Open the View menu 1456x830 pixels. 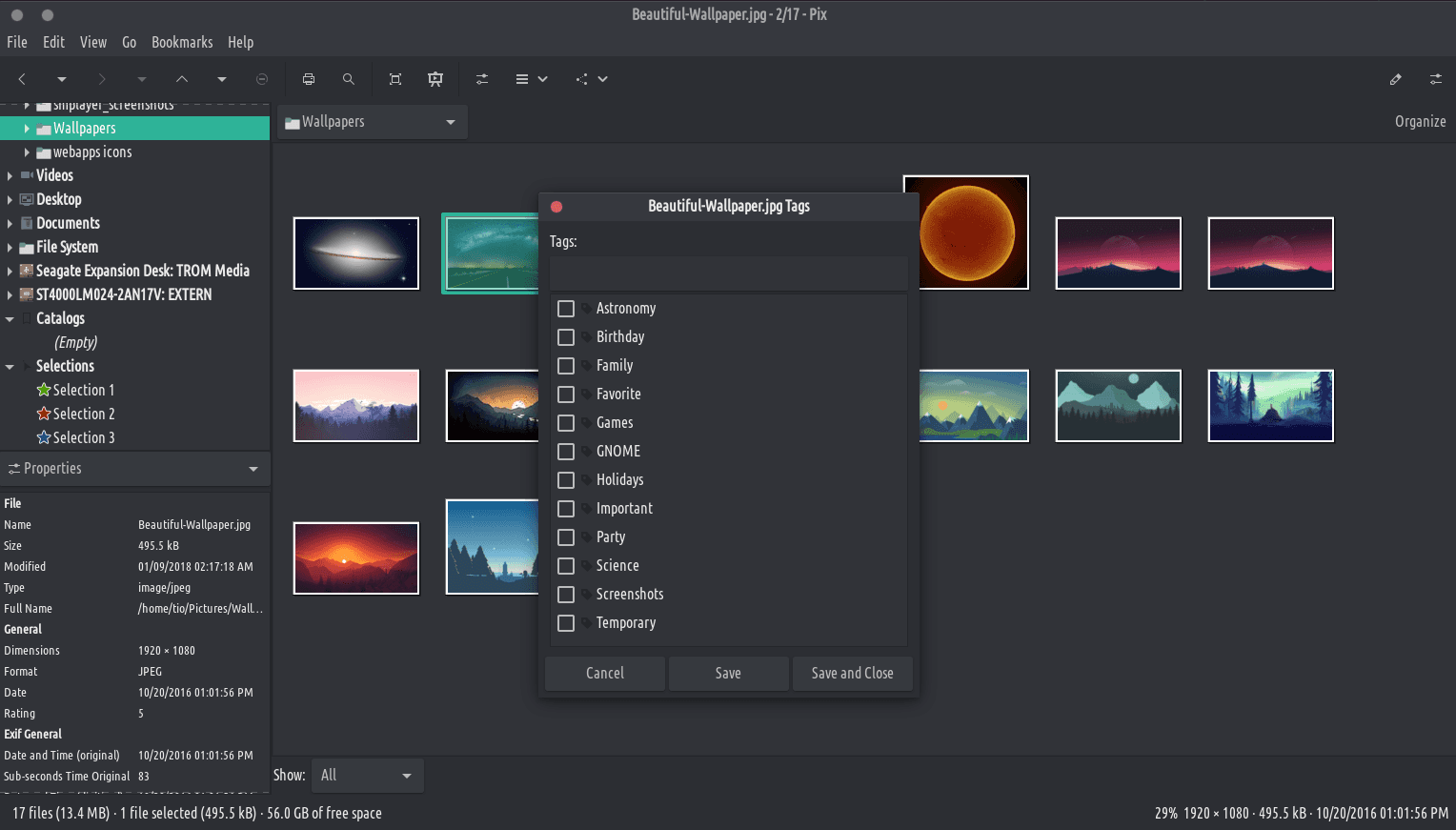tap(93, 42)
